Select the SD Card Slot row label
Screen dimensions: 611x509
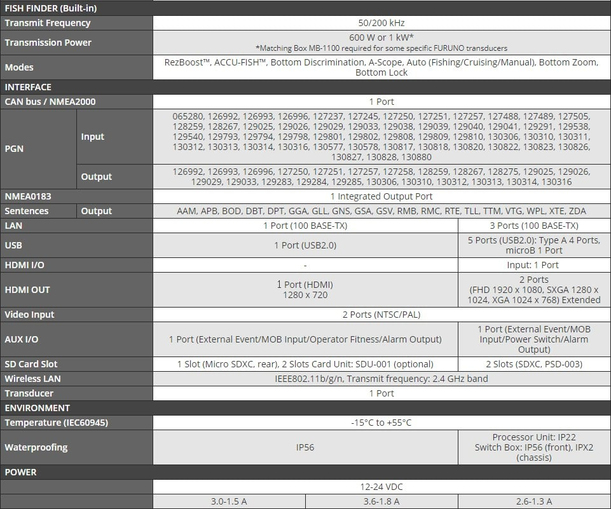click(x=39, y=365)
